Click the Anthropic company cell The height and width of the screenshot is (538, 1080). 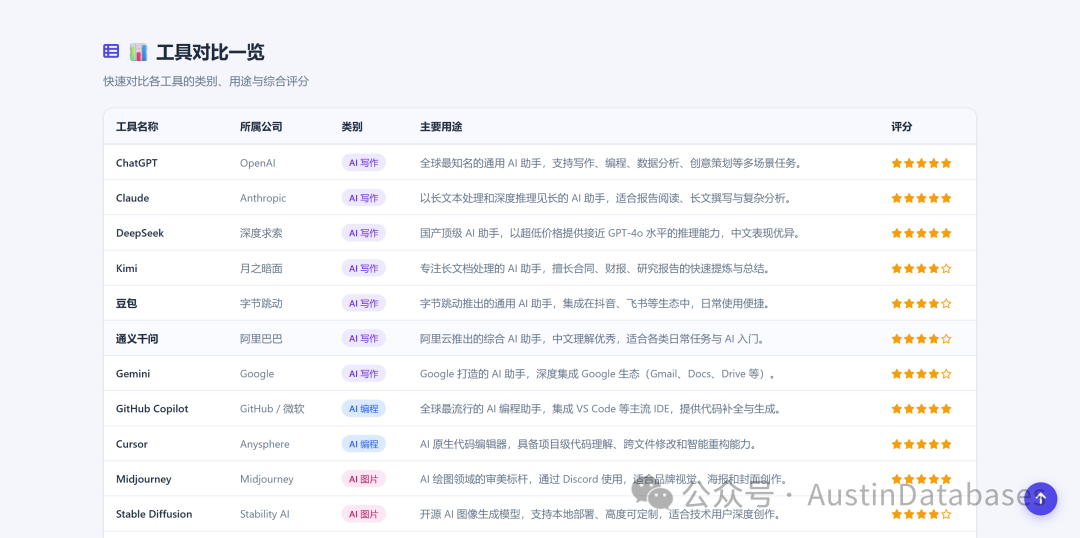[263, 198]
